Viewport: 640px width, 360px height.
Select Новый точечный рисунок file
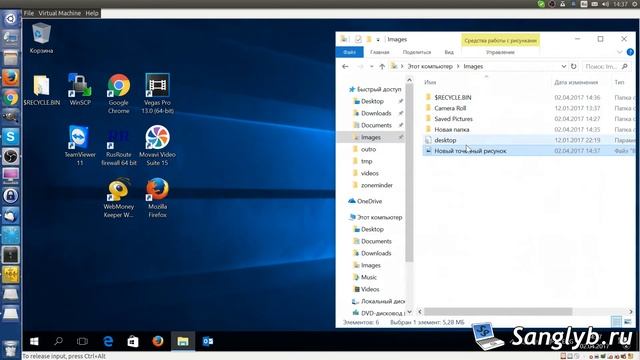click(x=470, y=151)
